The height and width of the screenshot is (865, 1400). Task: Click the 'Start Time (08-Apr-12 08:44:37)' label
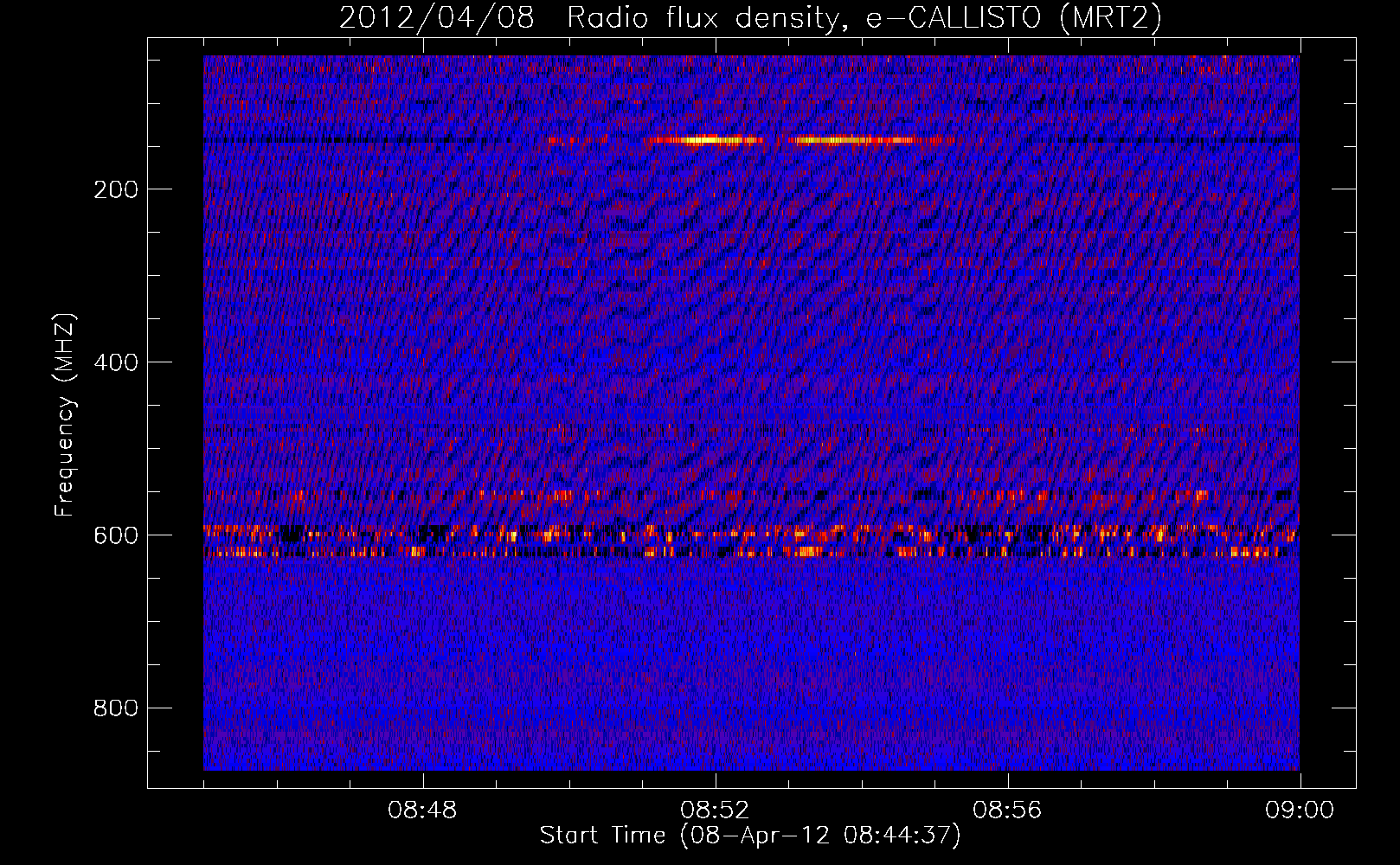[x=750, y=835]
